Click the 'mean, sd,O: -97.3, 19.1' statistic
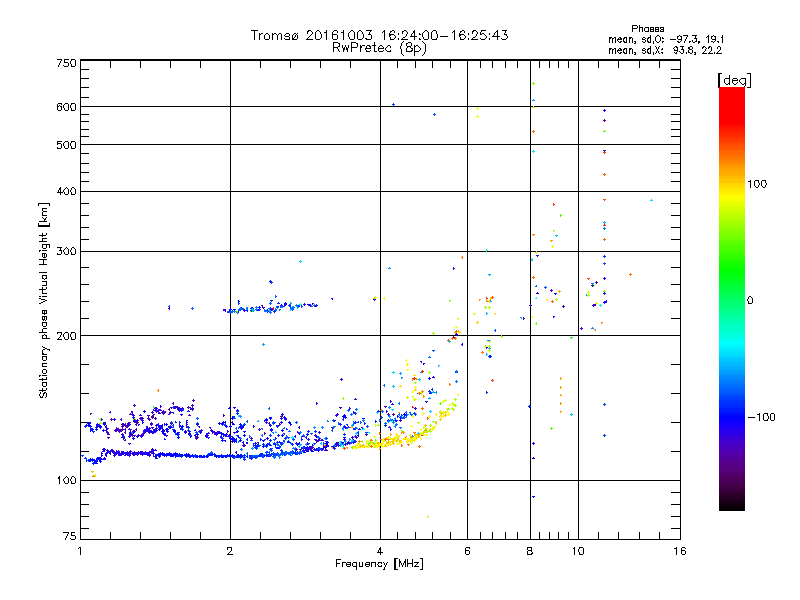 pos(666,40)
